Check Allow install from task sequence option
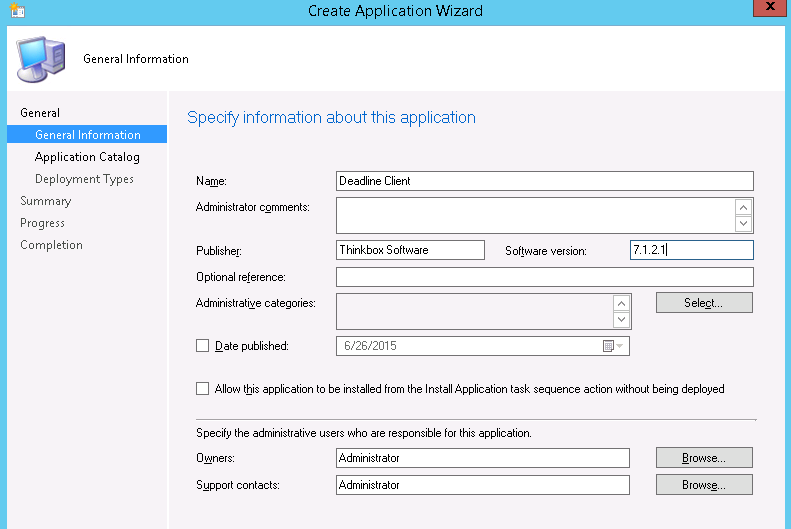 point(203,389)
